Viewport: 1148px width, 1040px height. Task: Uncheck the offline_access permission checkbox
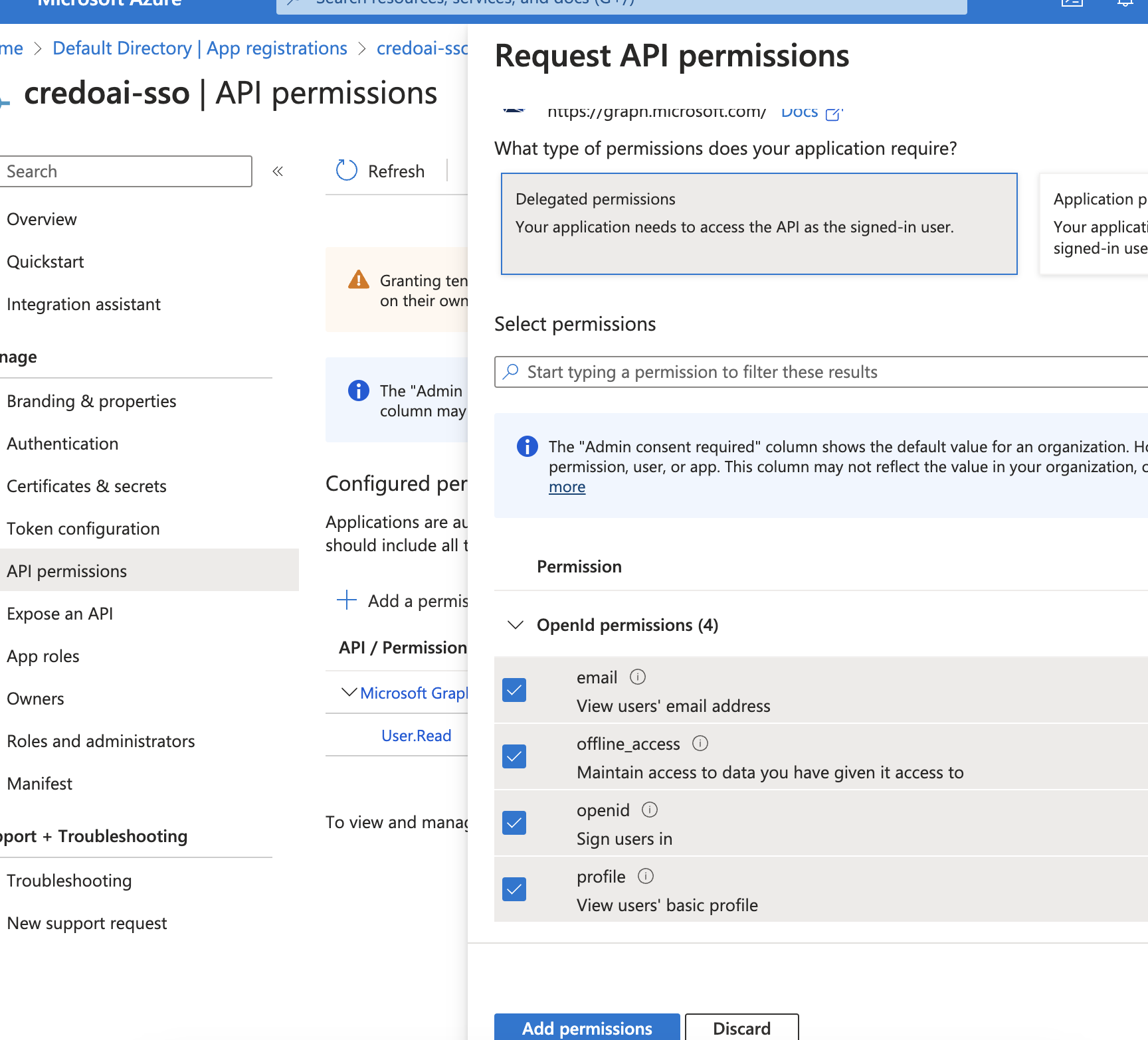tap(514, 756)
